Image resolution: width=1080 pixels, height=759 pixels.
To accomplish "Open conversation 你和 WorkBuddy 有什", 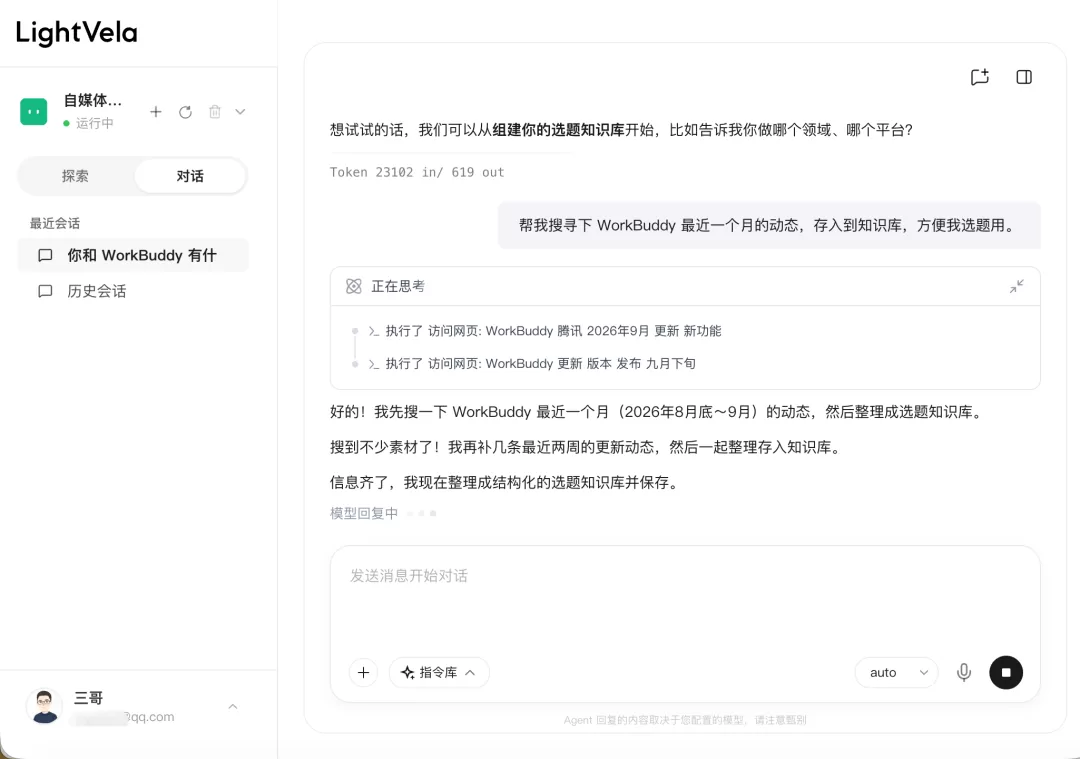I will point(133,256).
